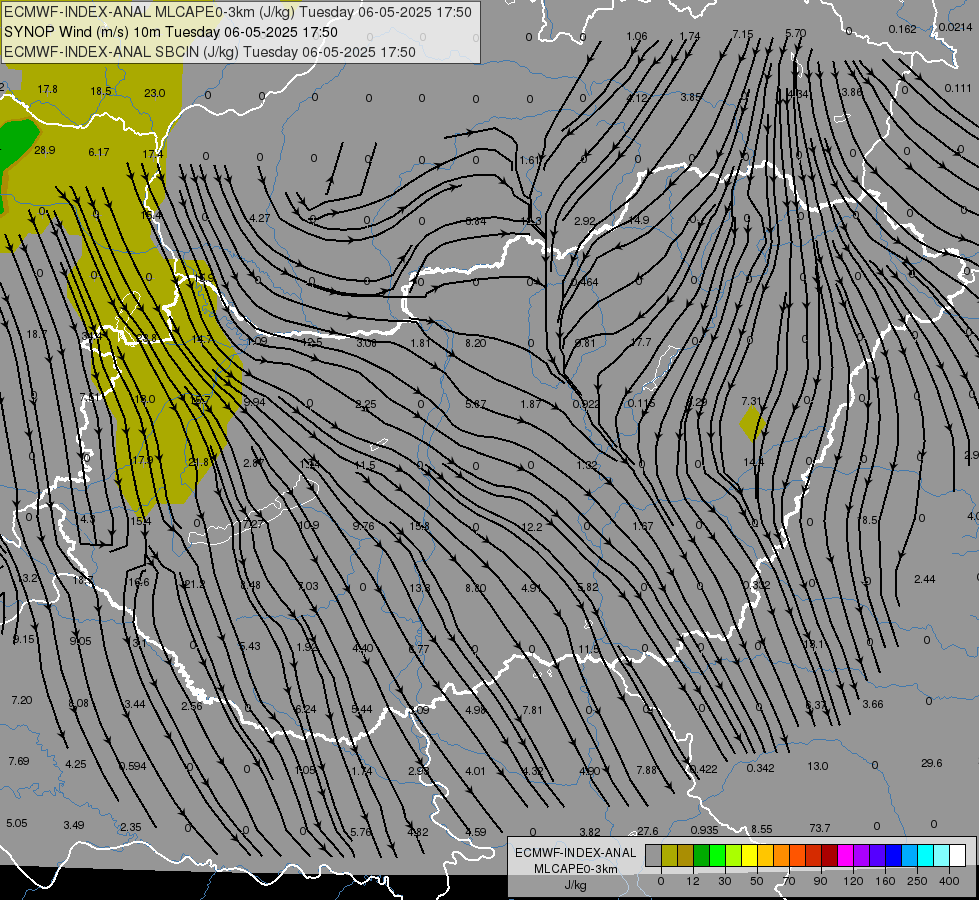The image size is (979, 900).
Task: Click the legend scale label 160
Action: tap(885, 881)
